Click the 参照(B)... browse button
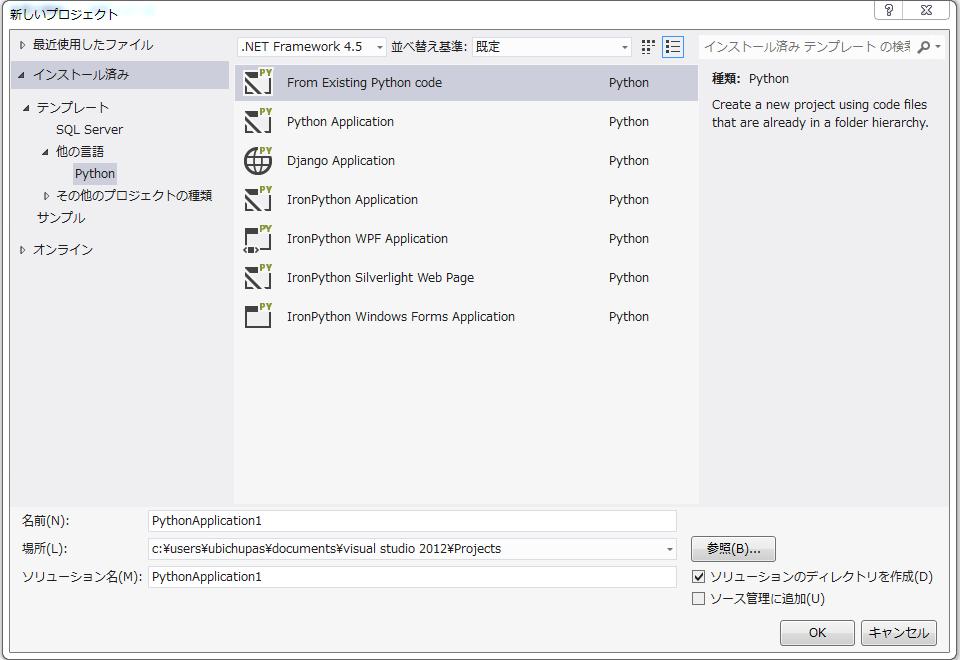This screenshot has height=660, width=960. tap(732, 549)
